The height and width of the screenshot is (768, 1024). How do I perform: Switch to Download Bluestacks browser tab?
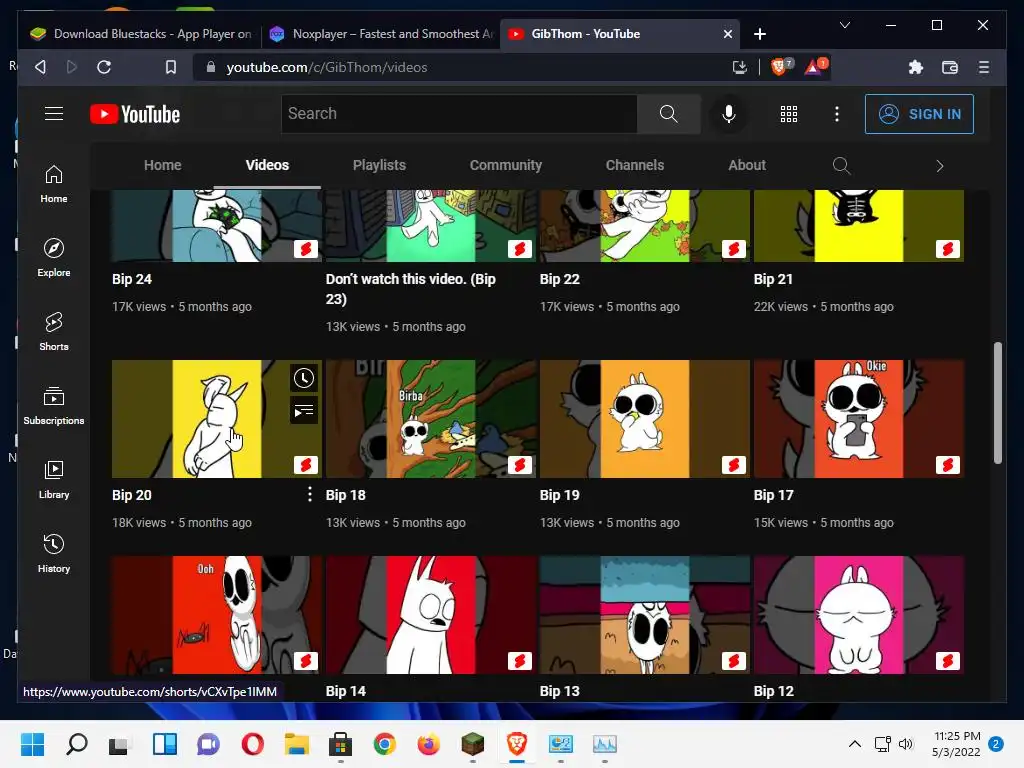point(141,34)
